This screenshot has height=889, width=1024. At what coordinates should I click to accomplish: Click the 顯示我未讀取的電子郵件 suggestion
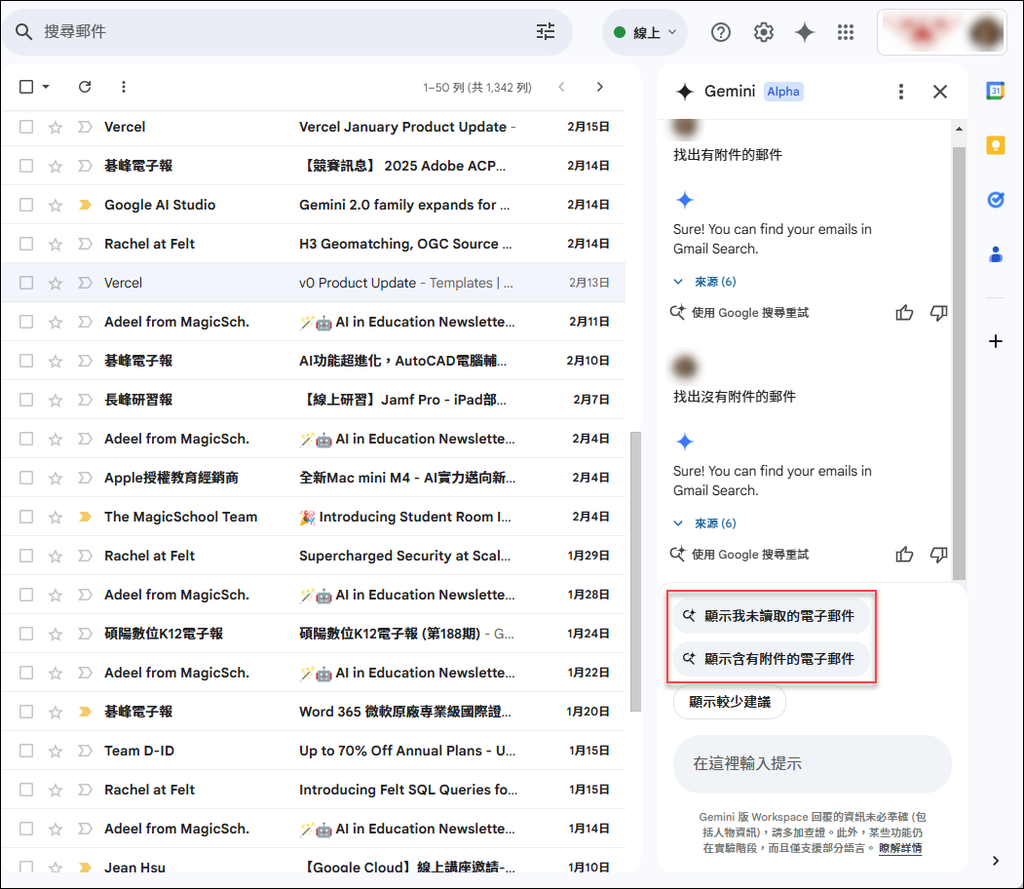771,616
